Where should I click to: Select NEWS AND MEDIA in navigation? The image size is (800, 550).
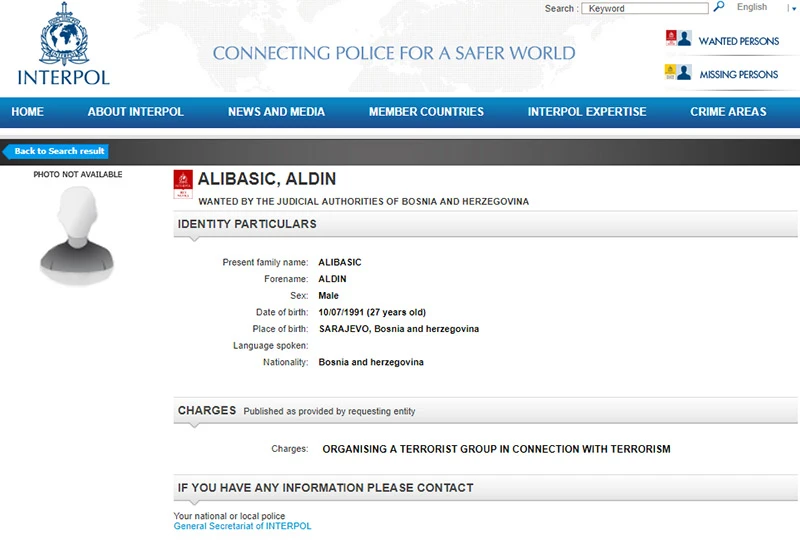(x=276, y=112)
